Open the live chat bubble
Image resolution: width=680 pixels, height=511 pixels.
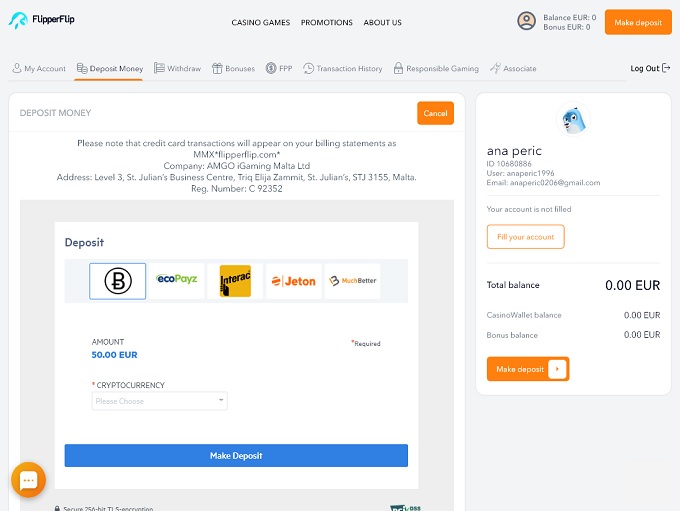[28, 480]
